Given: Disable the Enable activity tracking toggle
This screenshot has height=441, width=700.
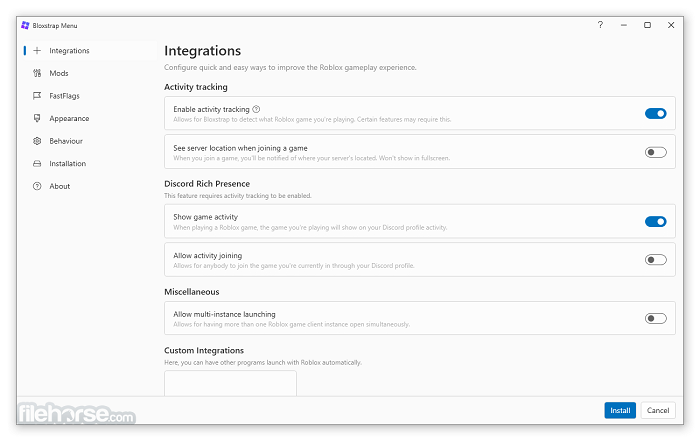Looking at the screenshot, I should click(655, 114).
